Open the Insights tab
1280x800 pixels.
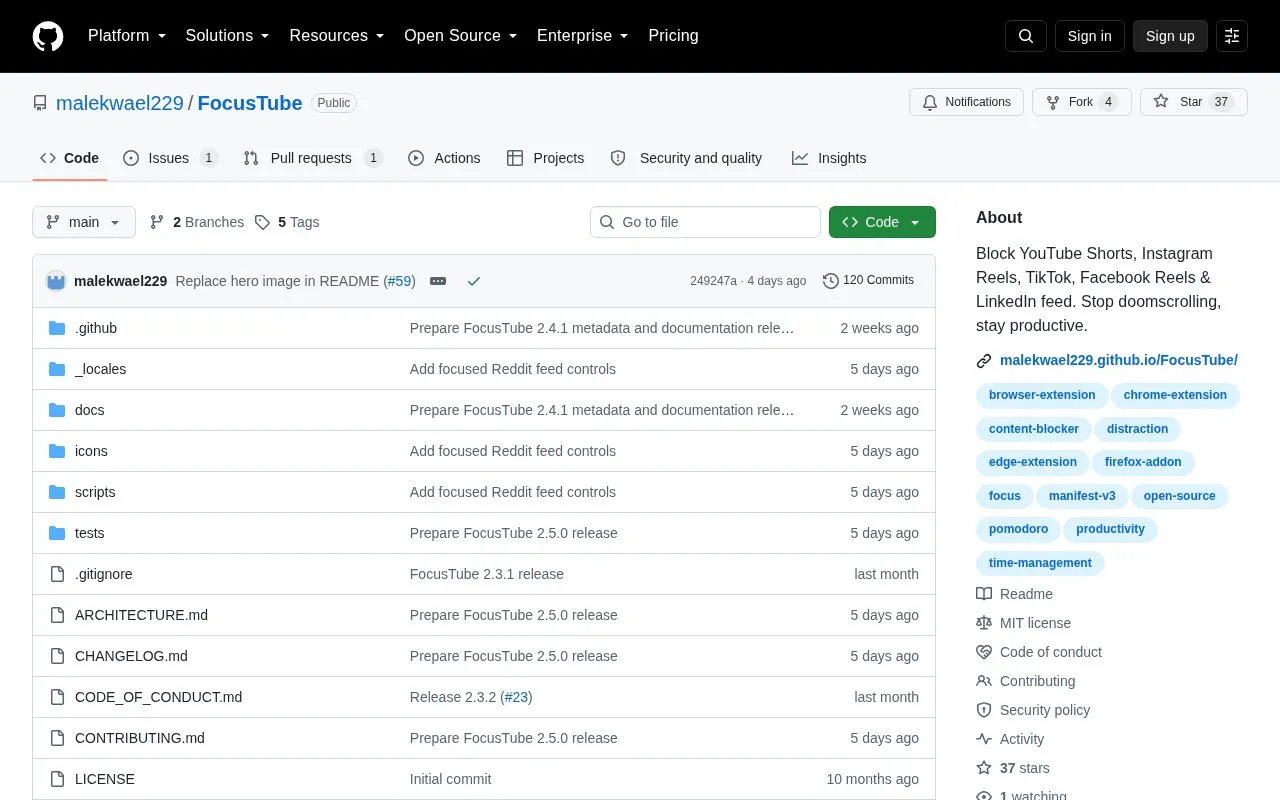(x=829, y=158)
